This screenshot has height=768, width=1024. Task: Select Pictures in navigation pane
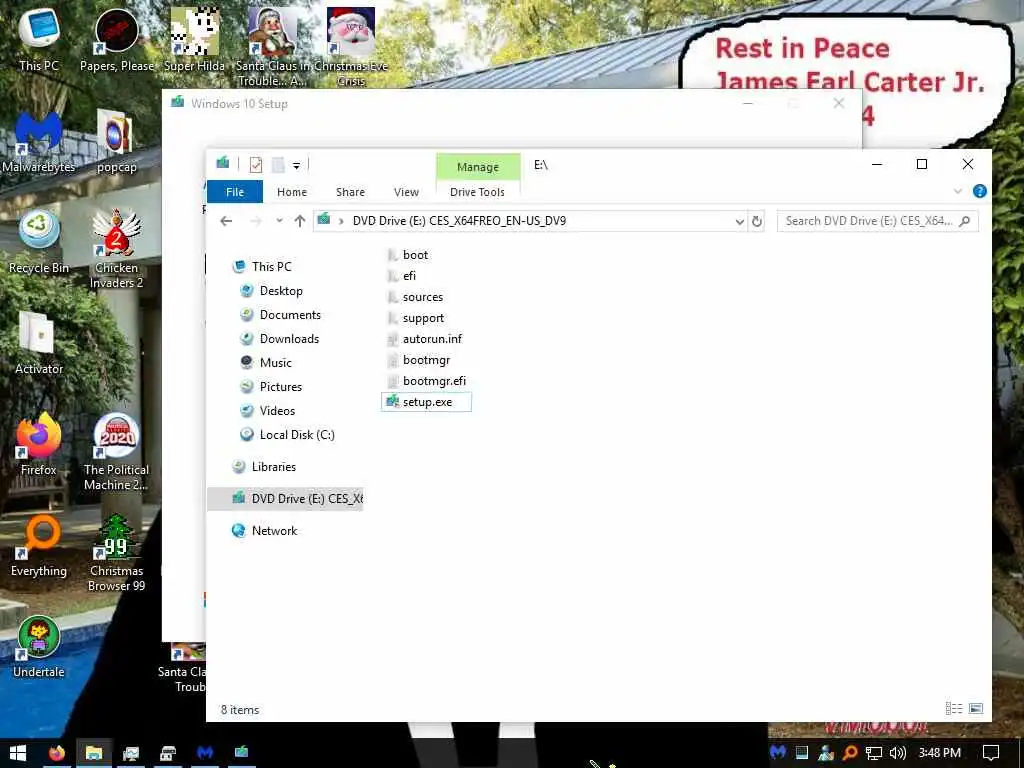click(x=271, y=387)
